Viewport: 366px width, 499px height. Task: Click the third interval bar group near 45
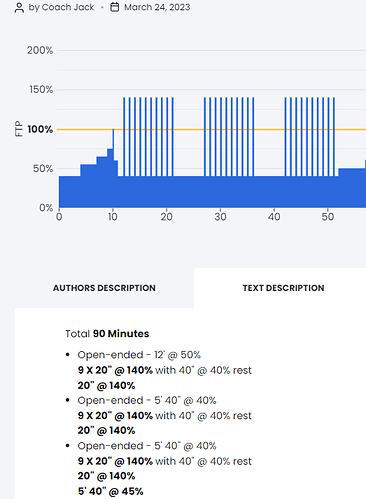[x=310, y=137]
